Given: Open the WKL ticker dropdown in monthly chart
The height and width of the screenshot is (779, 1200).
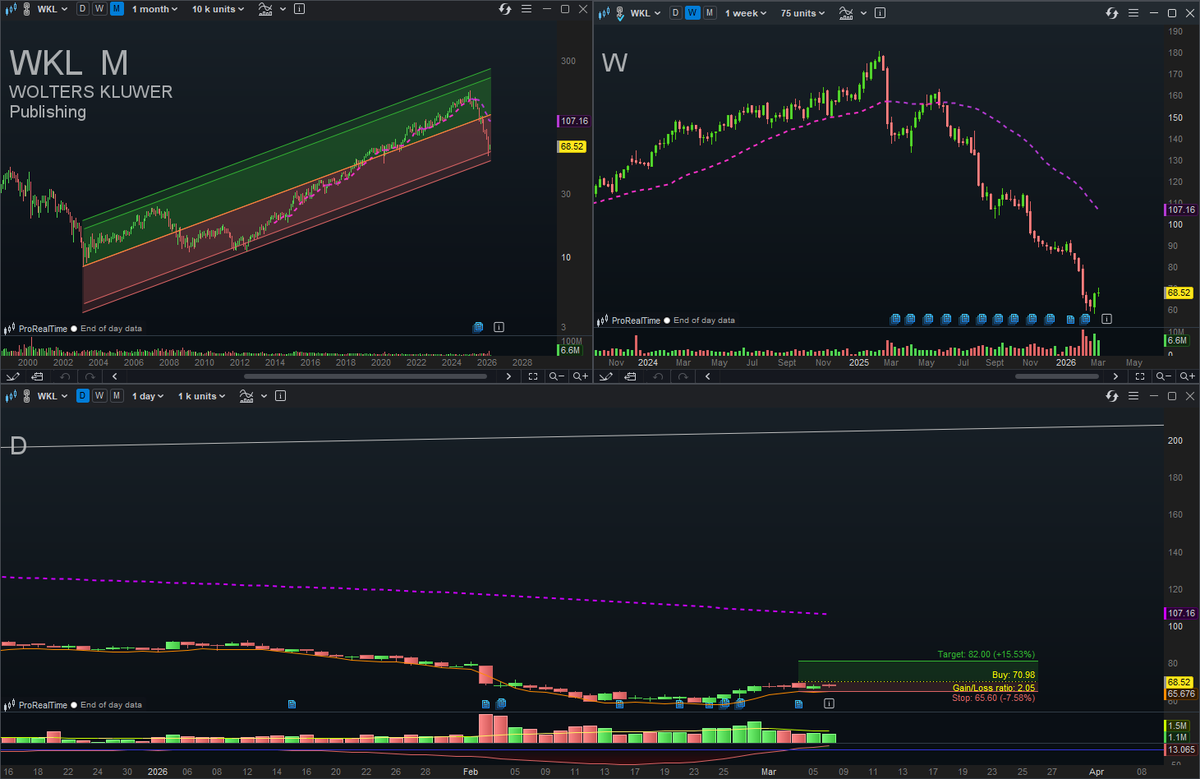Looking at the screenshot, I should tap(53, 9).
